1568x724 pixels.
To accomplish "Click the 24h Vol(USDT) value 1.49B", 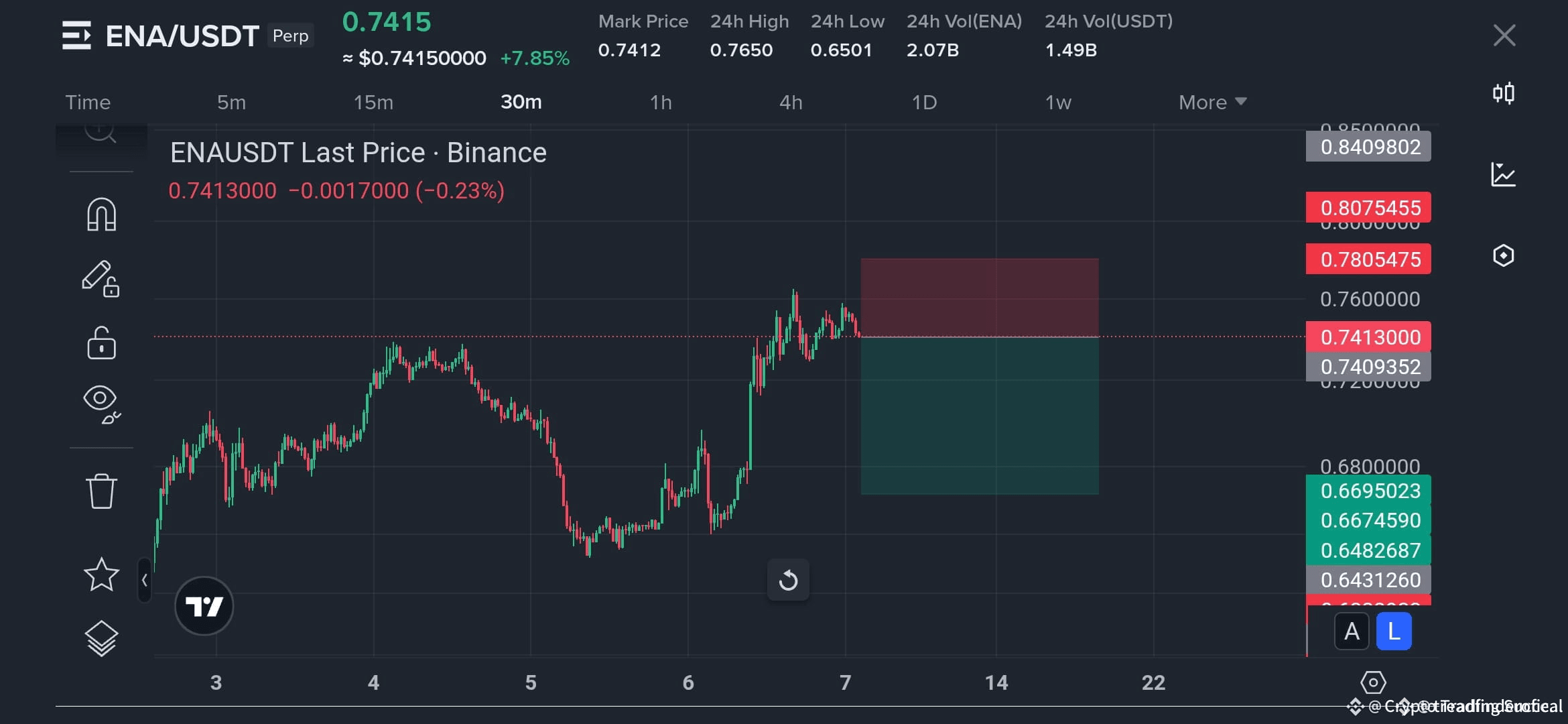I will pyautogui.click(x=1071, y=50).
